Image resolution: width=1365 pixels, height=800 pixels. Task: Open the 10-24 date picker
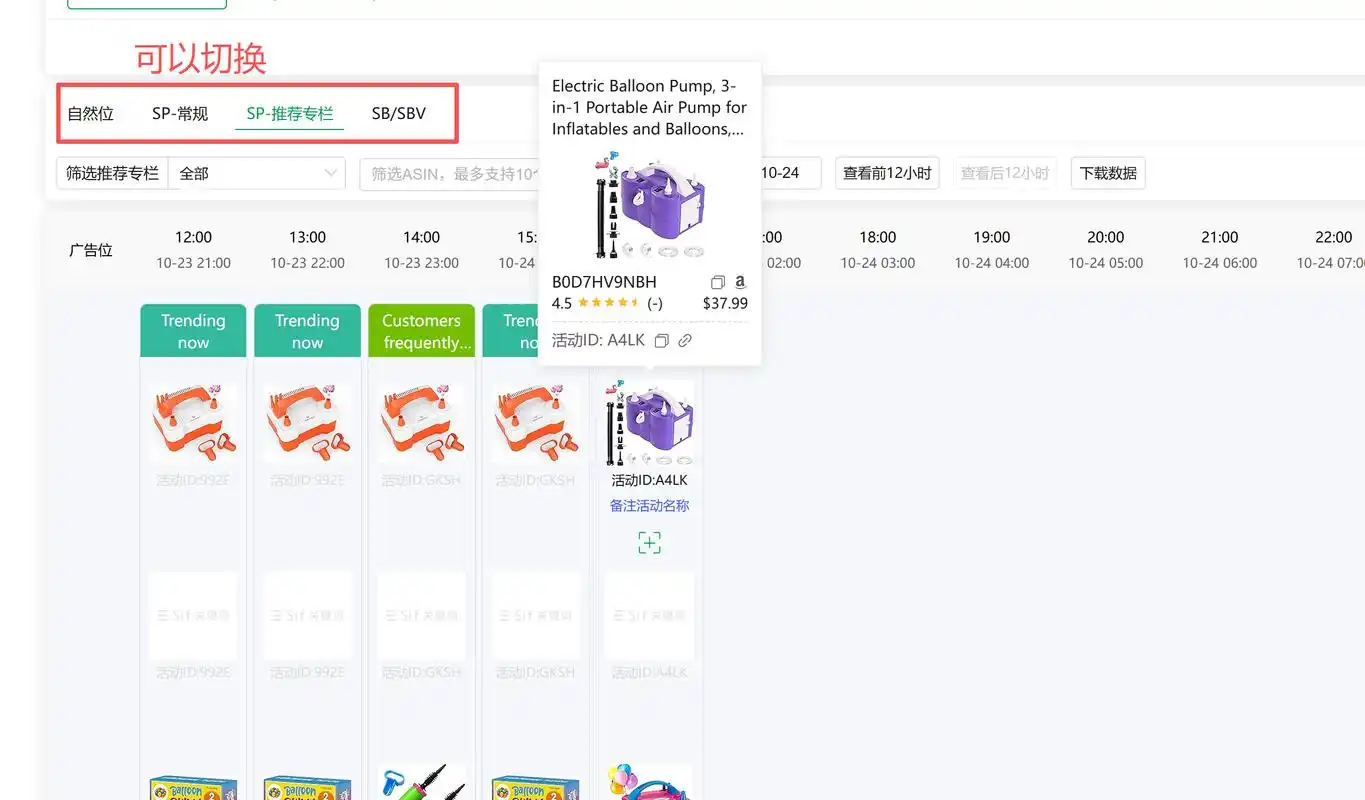point(783,172)
